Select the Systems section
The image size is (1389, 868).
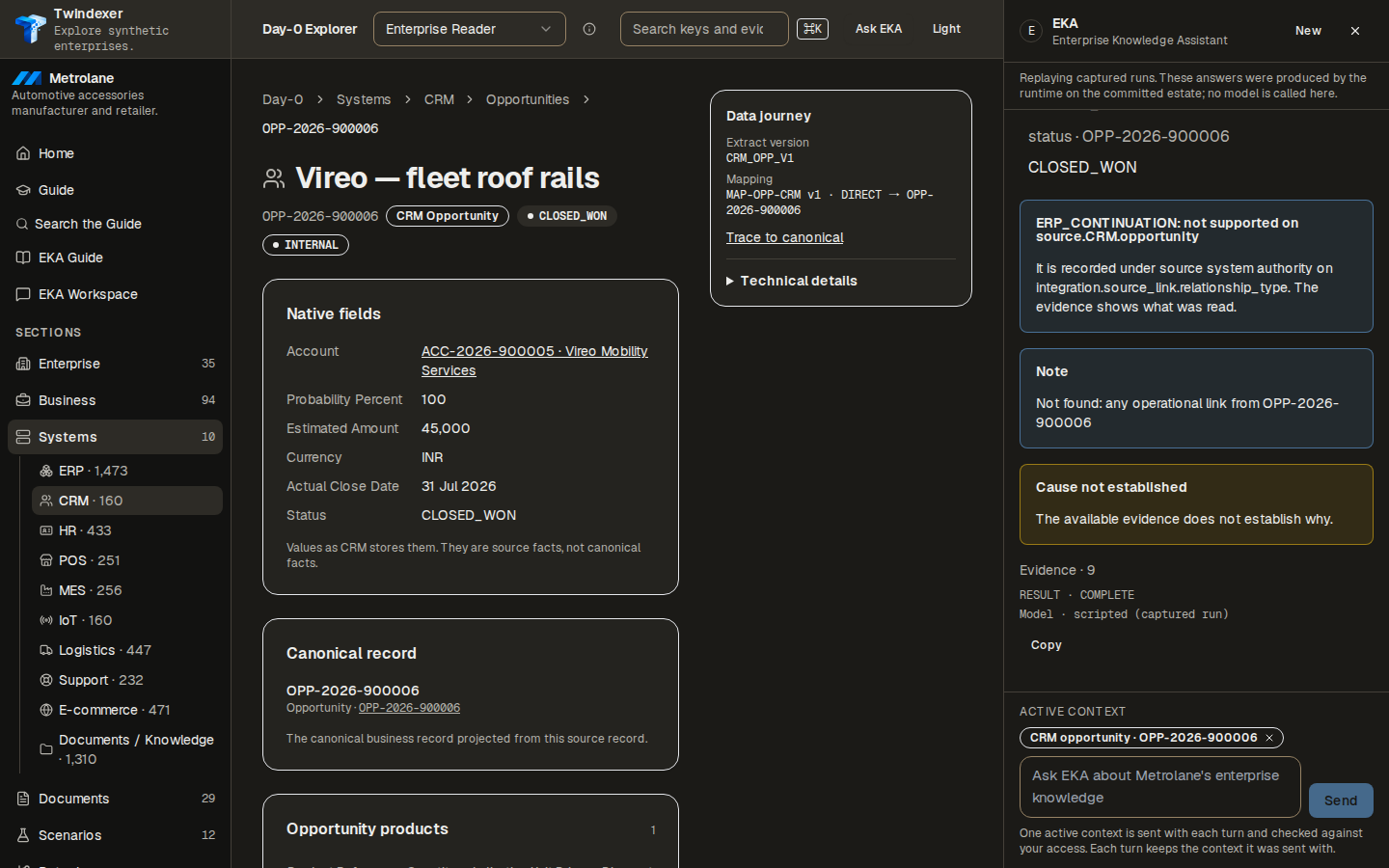(x=115, y=437)
